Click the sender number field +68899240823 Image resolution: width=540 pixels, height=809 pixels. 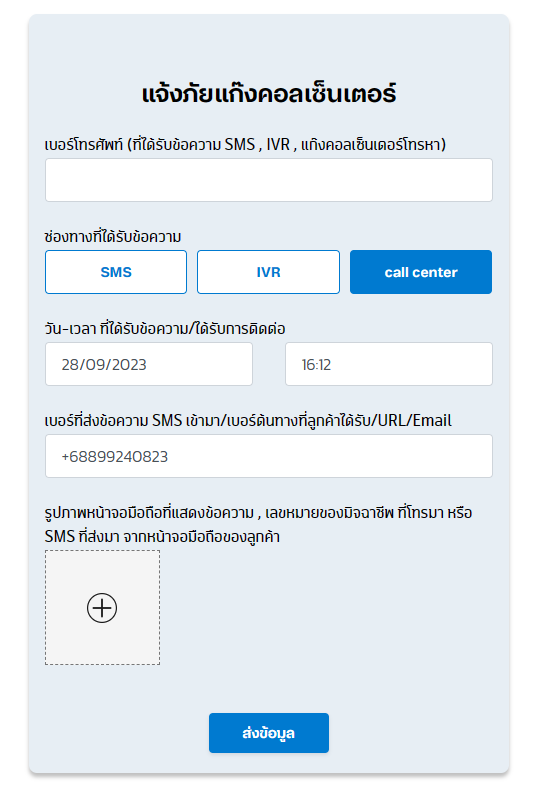(269, 456)
